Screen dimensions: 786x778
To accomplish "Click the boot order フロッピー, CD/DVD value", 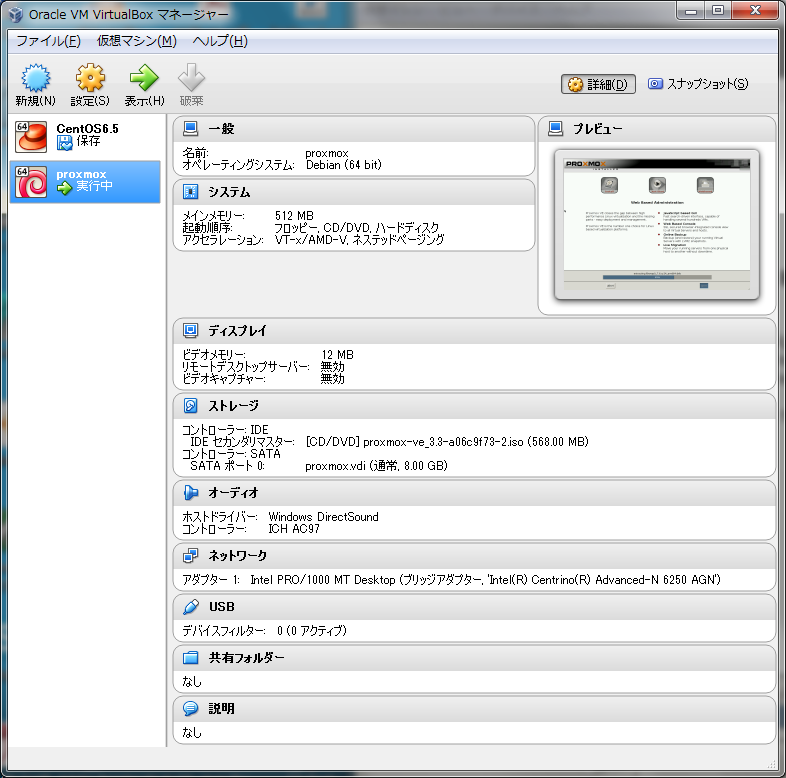I will (356, 228).
